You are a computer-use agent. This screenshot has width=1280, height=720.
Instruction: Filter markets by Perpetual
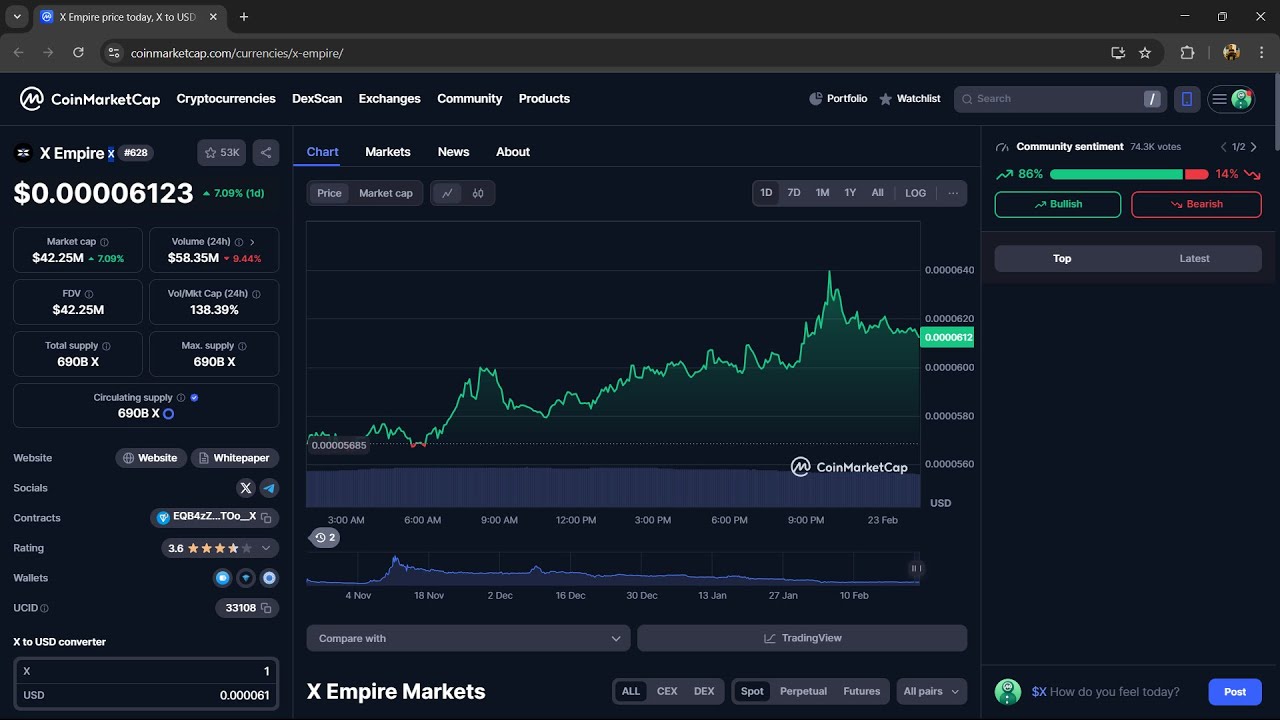tap(803, 691)
